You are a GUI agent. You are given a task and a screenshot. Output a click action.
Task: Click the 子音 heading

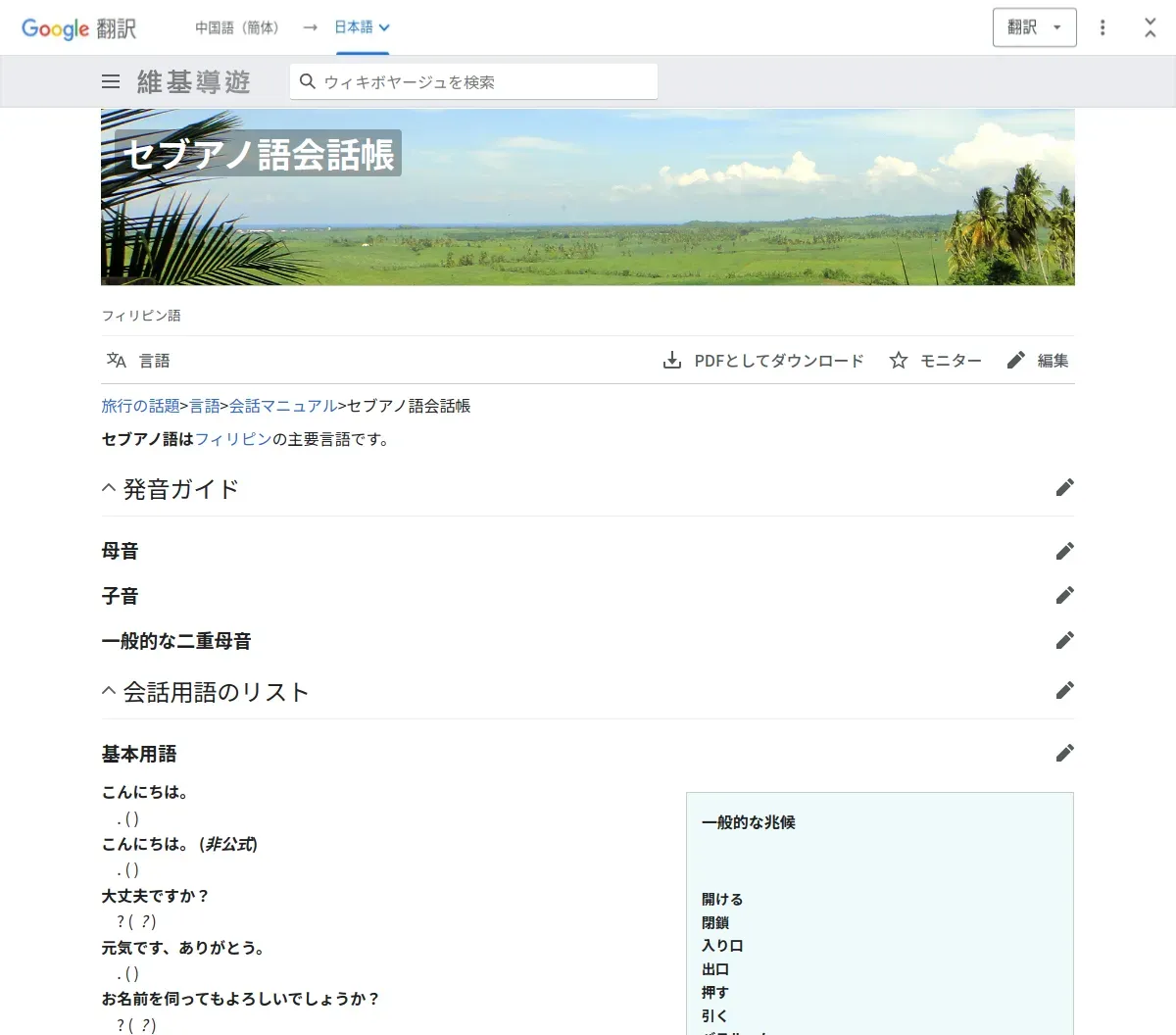121,596
